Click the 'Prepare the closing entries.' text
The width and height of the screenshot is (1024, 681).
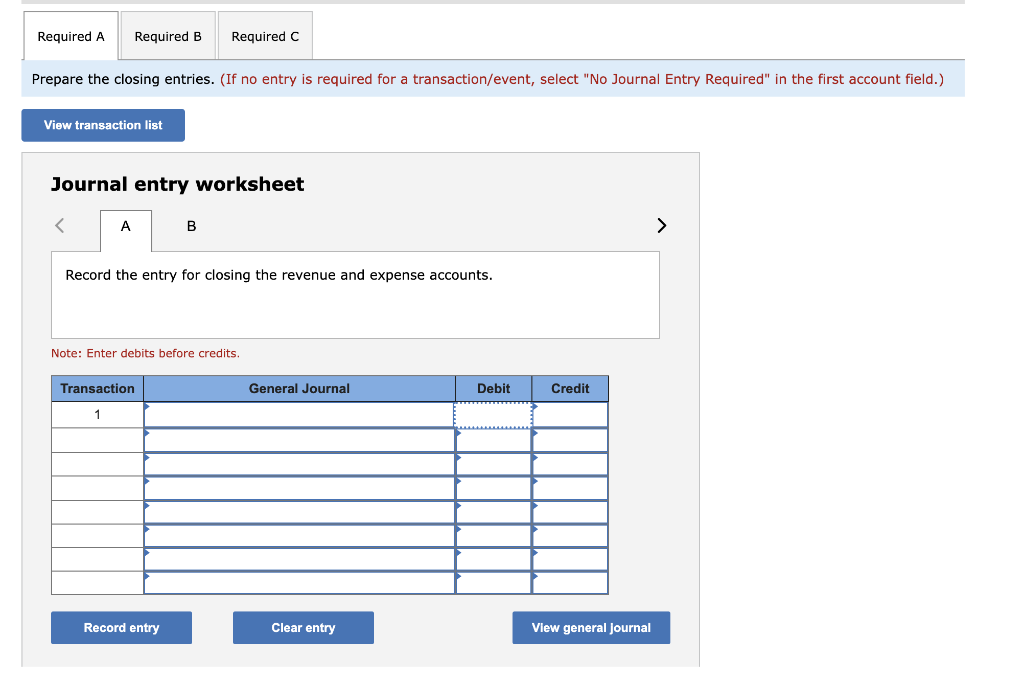(123, 79)
